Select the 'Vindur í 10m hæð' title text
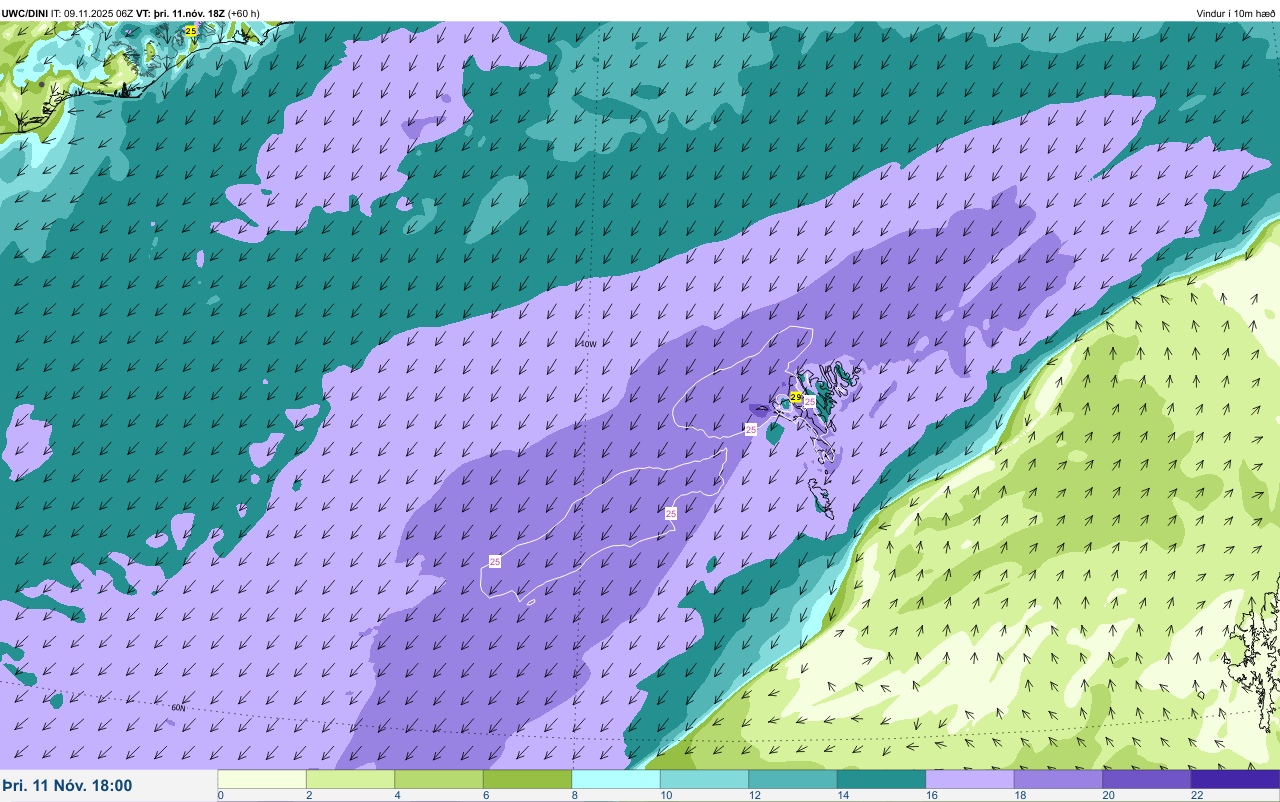The image size is (1280, 802). point(1236,13)
